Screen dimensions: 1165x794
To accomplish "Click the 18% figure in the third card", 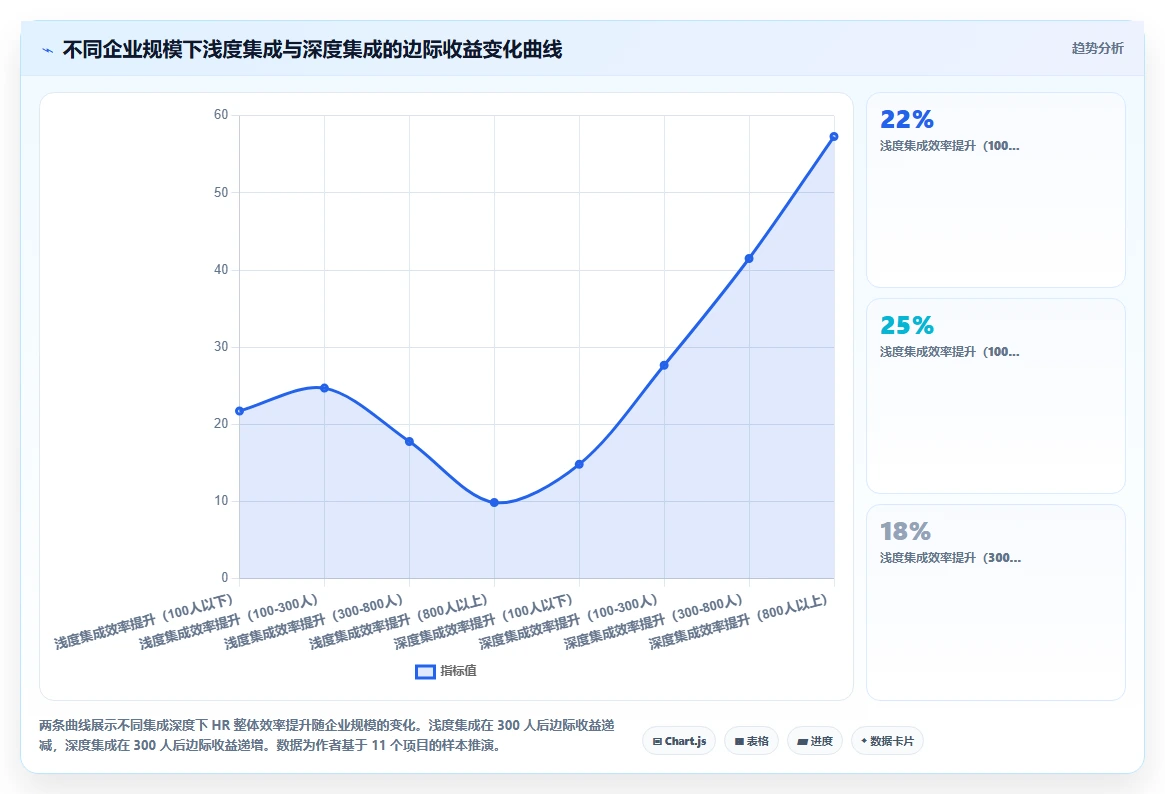I will pos(905,531).
